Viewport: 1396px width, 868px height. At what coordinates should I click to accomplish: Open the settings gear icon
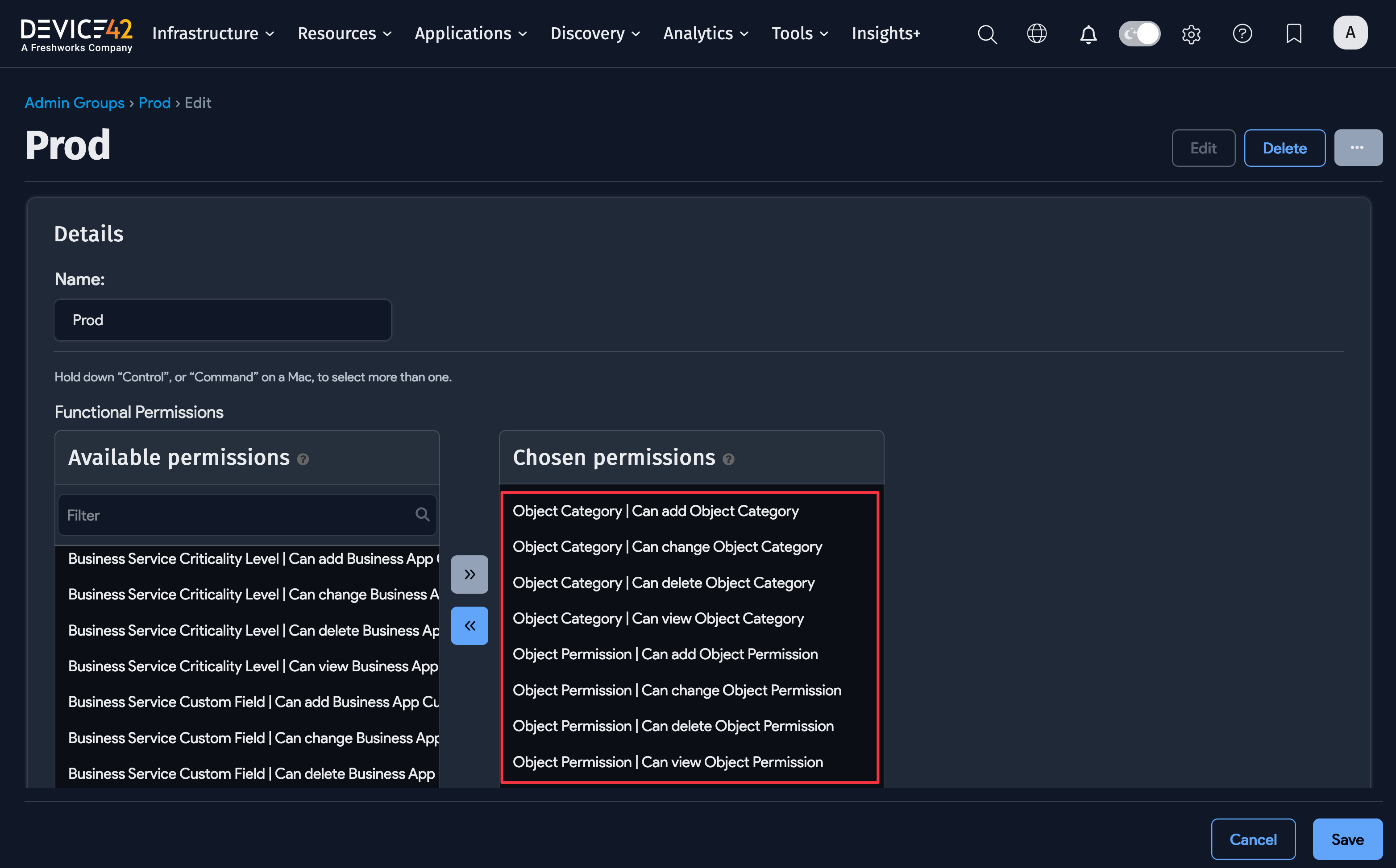point(1191,34)
